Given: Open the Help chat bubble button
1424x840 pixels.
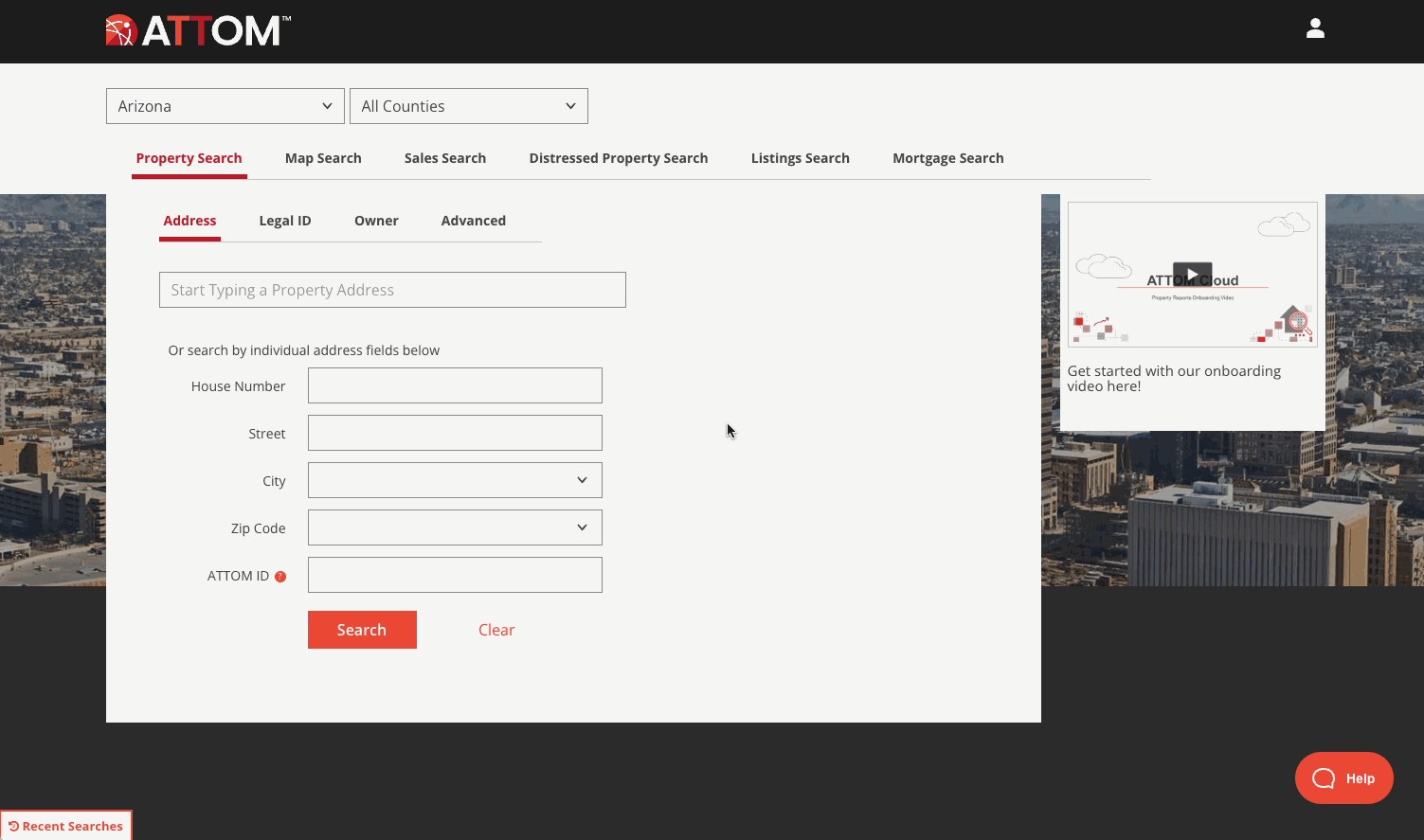Looking at the screenshot, I should coord(1343,778).
